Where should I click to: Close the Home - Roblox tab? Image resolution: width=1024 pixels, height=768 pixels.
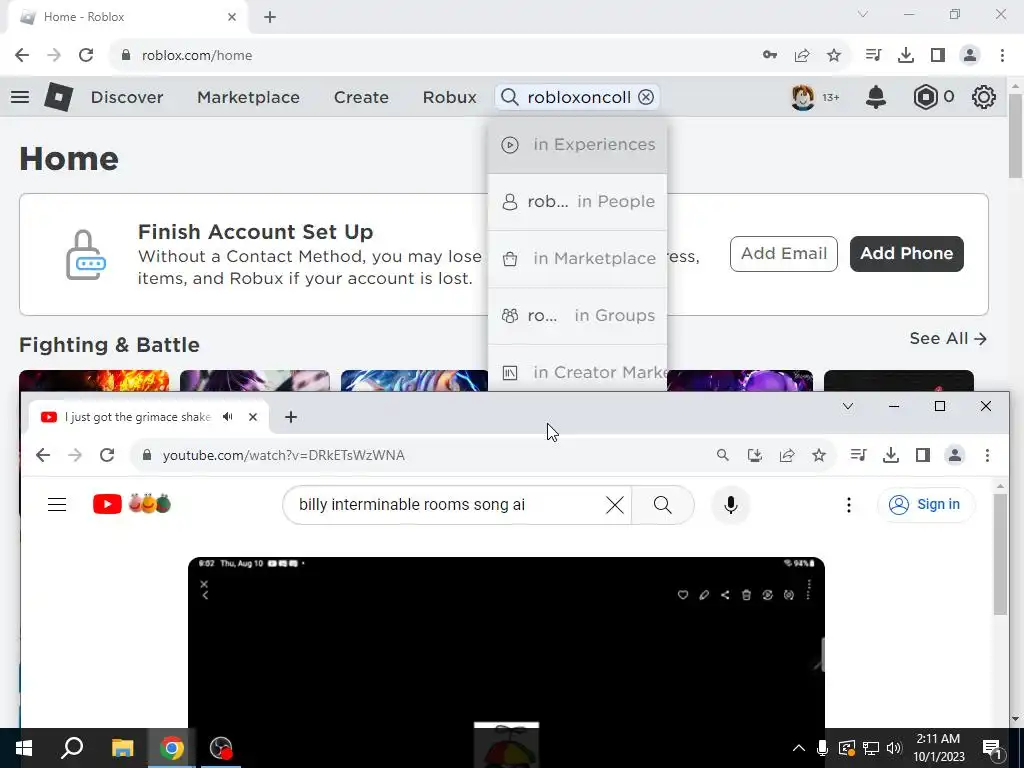pos(232,17)
